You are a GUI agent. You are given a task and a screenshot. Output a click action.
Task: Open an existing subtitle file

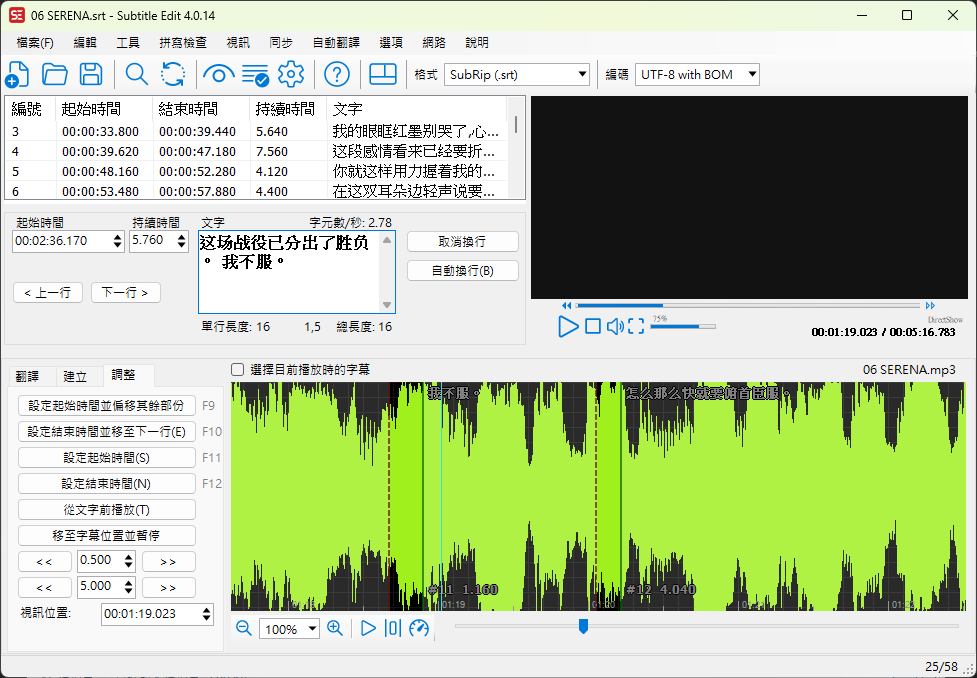click(55, 74)
